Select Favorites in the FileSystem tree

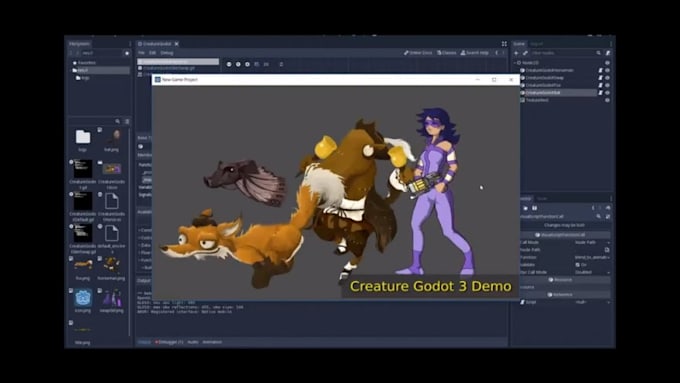87,63
